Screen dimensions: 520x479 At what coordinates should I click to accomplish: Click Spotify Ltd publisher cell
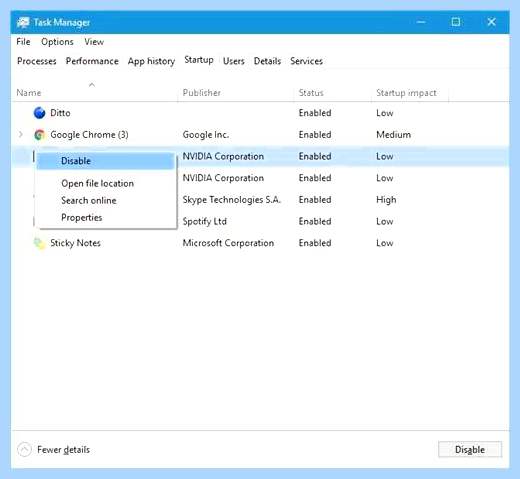[205, 221]
